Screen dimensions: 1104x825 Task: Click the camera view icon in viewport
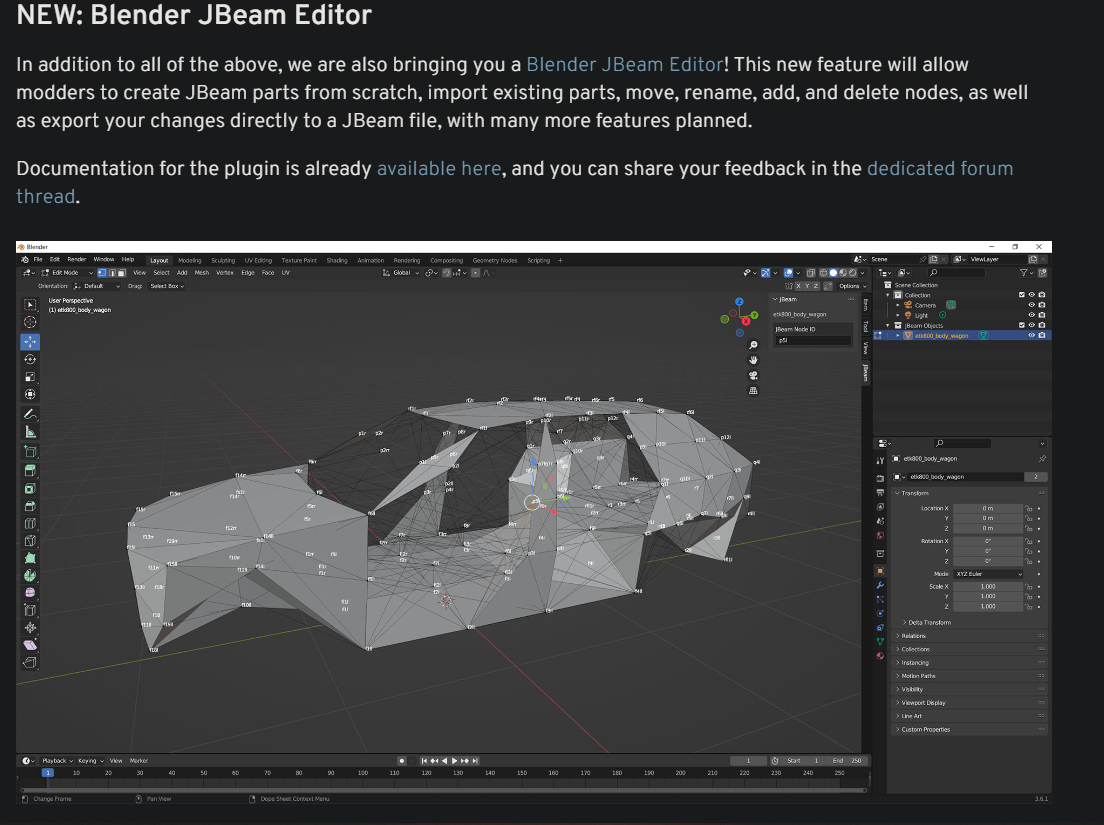pos(753,375)
